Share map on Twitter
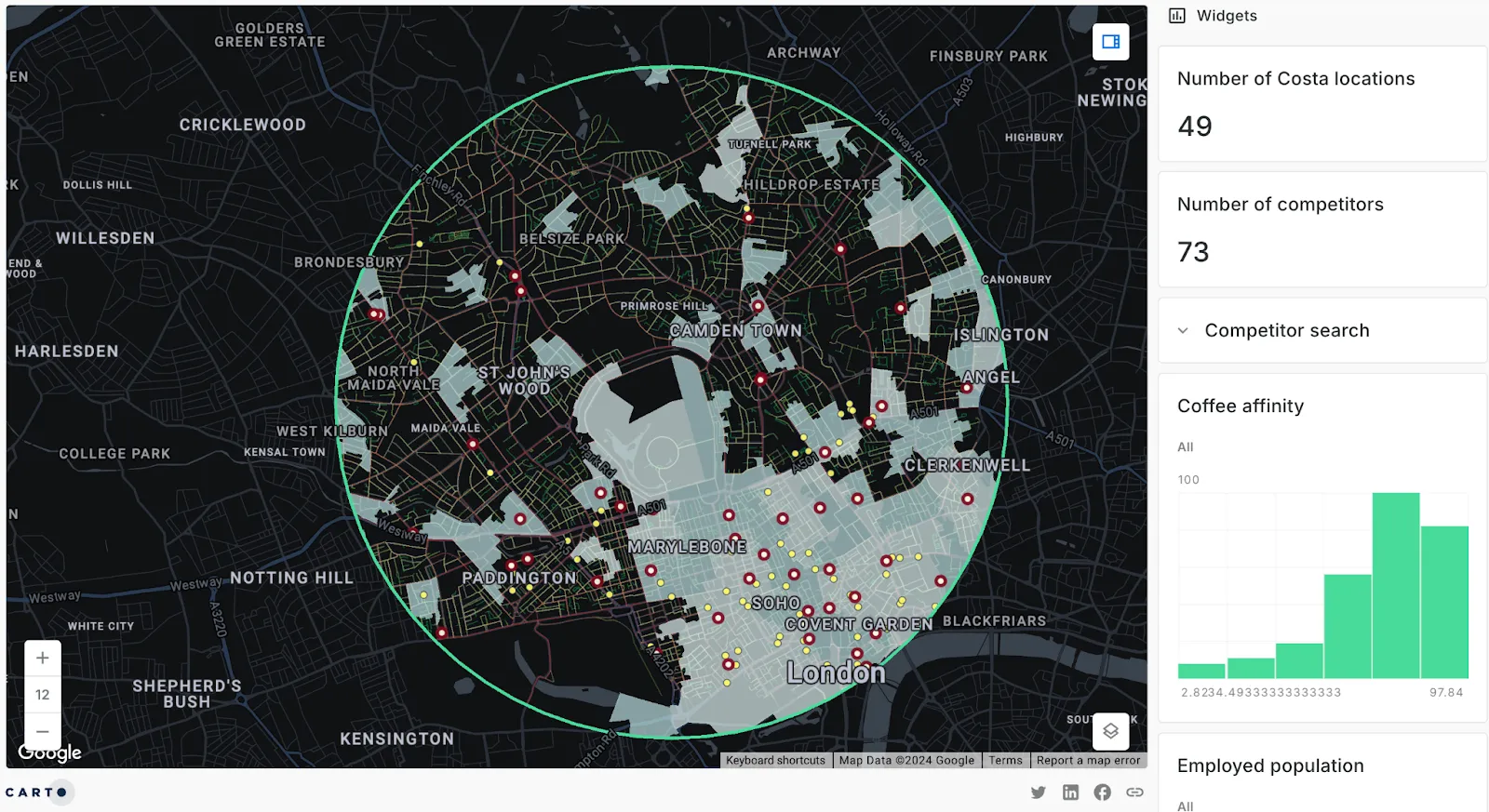The image size is (1489, 812). point(1039,792)
